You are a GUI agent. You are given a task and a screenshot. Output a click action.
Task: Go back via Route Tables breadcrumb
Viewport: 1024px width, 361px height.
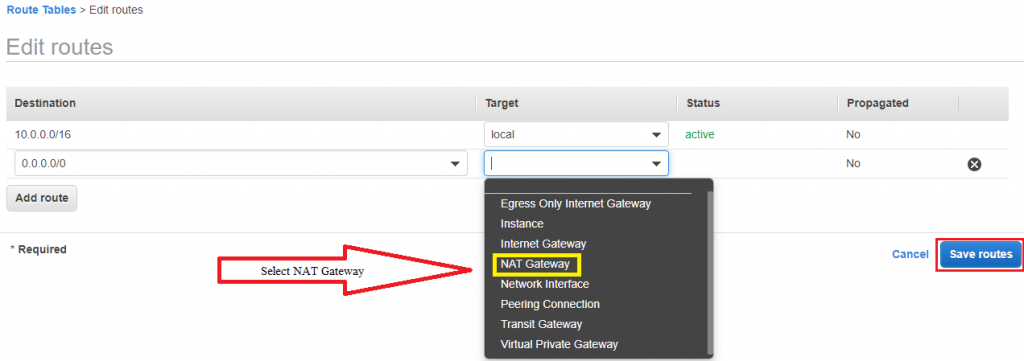click(40, 10)
